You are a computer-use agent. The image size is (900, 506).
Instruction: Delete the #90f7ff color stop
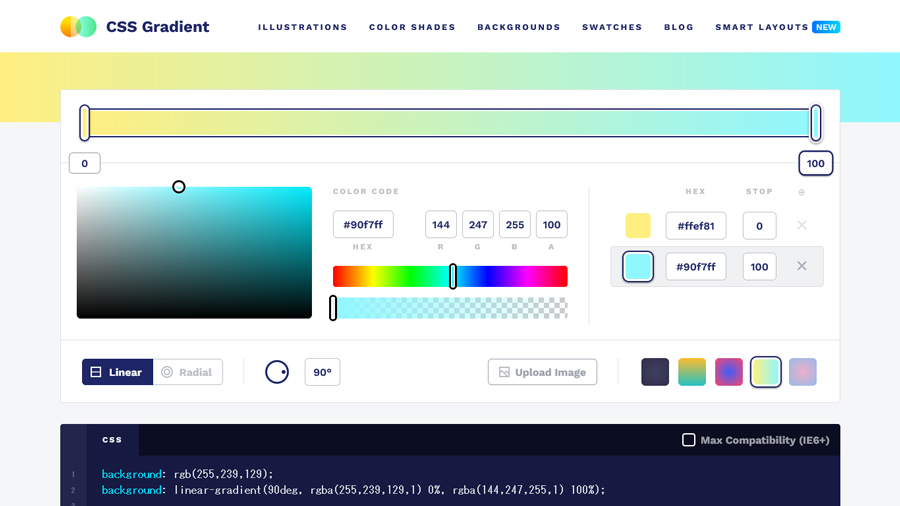(x=801, y=267)
